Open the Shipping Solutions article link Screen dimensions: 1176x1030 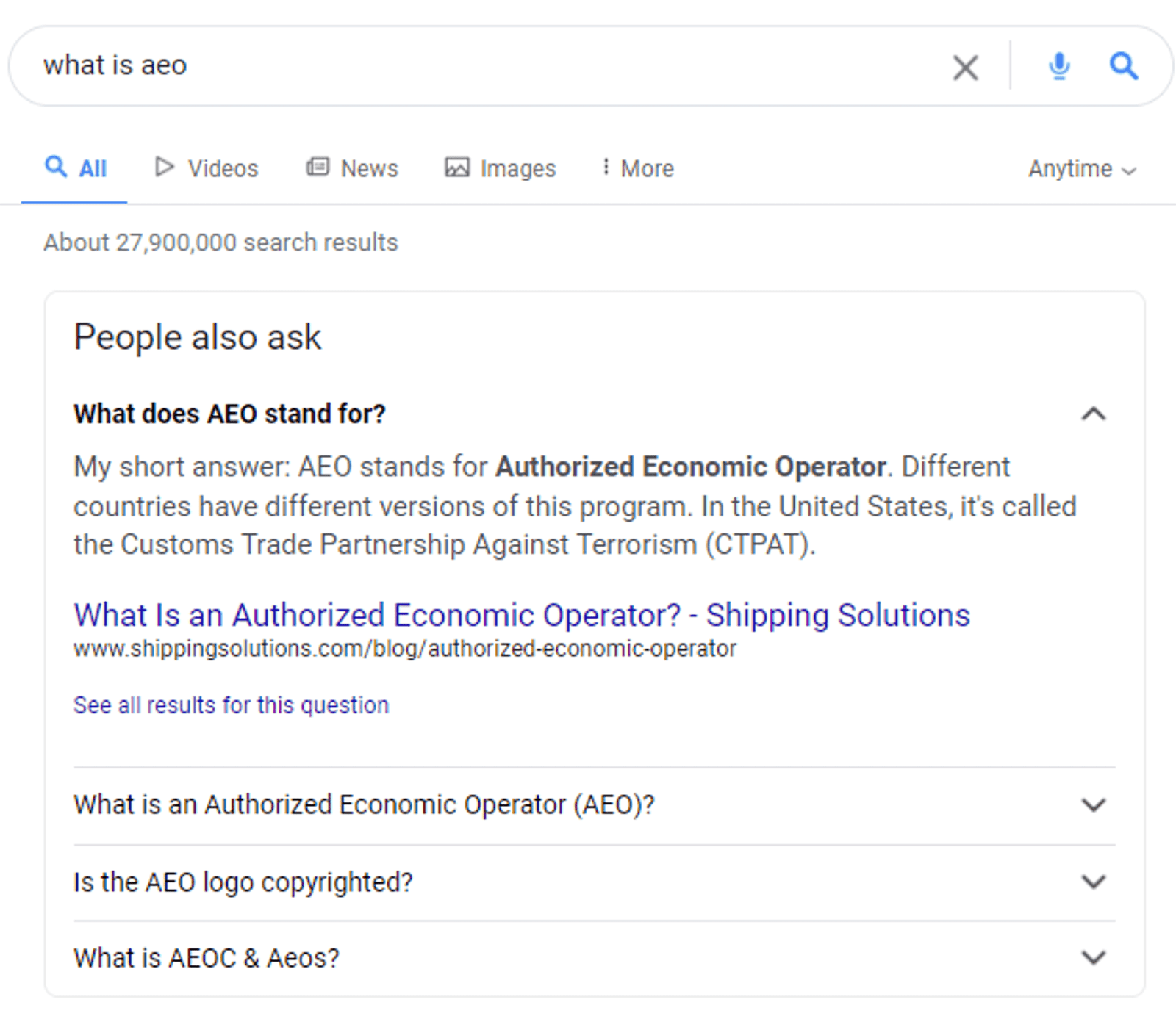(522, 615)
